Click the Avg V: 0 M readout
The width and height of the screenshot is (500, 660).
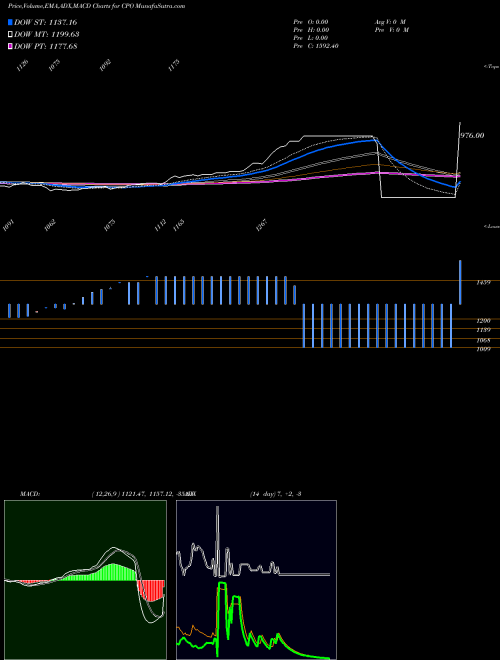390,22
